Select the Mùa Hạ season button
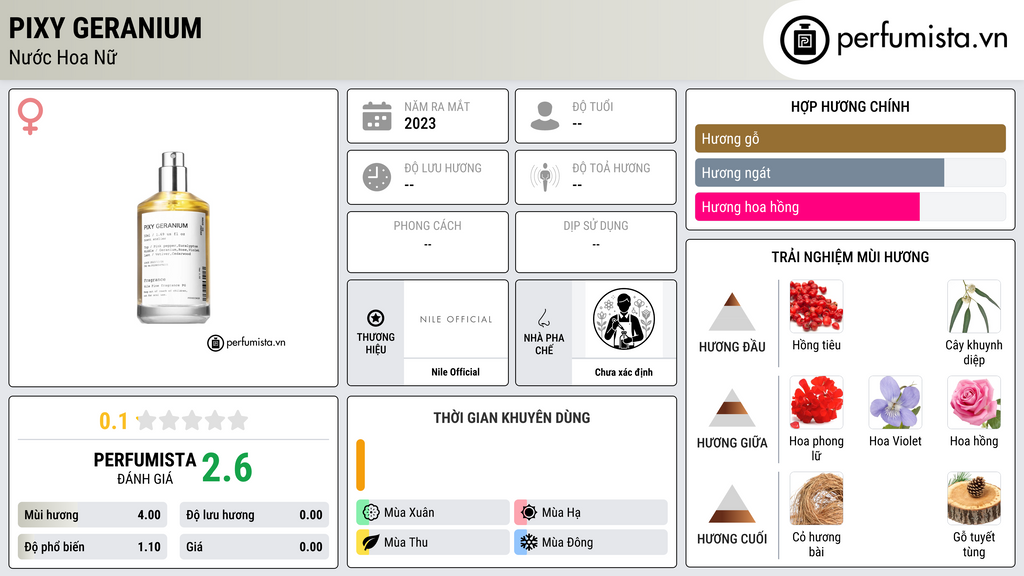This screenshot has height=576, width=1024. coord(591,512)
